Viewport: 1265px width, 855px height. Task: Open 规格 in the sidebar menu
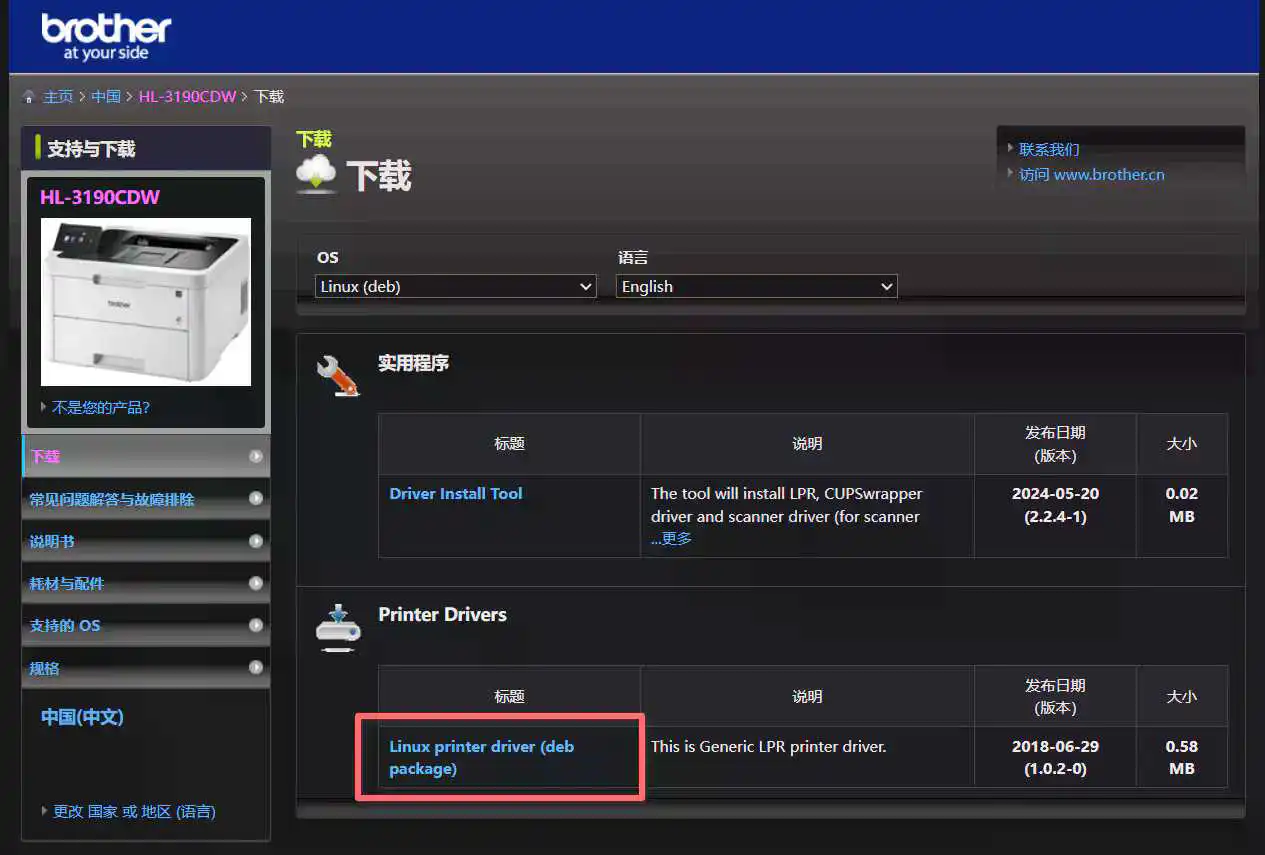146,667
